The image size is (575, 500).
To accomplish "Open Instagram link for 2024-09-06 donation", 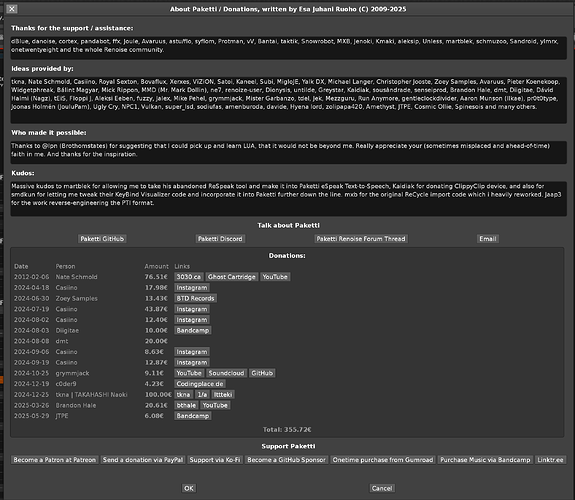I will pos(192,351).
